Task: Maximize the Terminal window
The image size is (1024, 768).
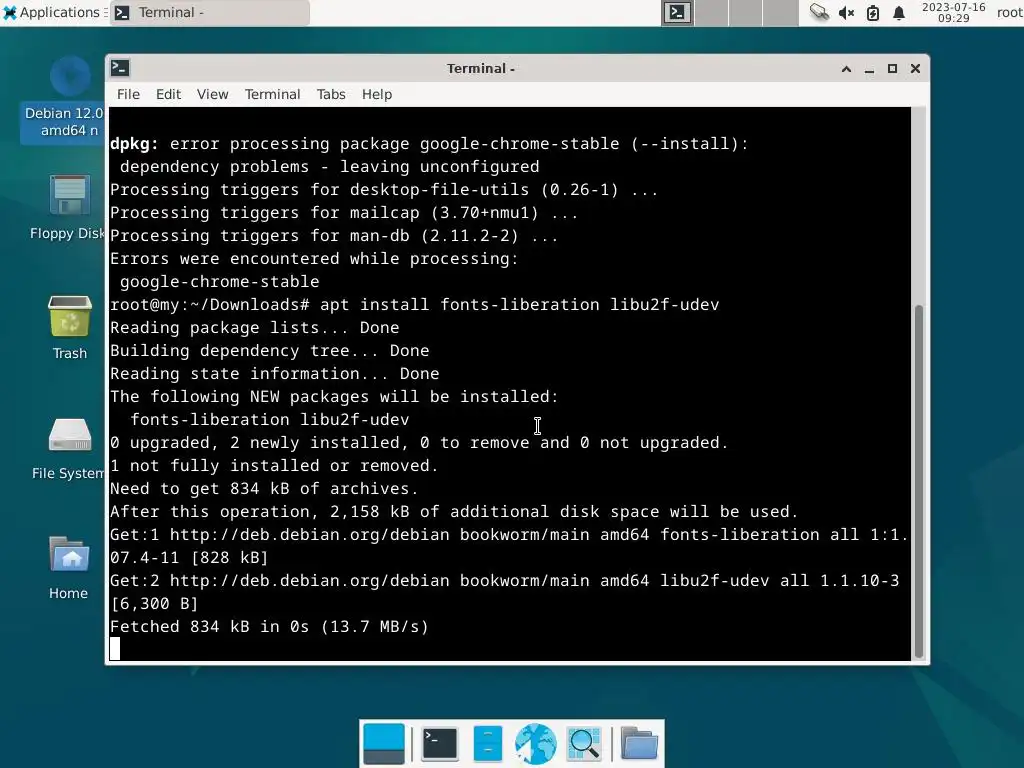Action: [x=892, y=69]
